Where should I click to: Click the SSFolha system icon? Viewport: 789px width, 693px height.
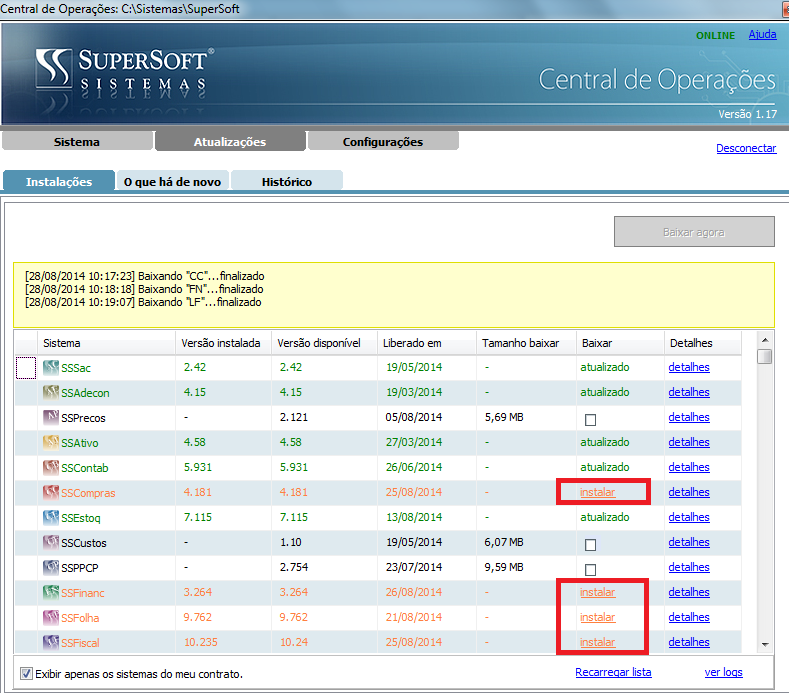[51, 617]
